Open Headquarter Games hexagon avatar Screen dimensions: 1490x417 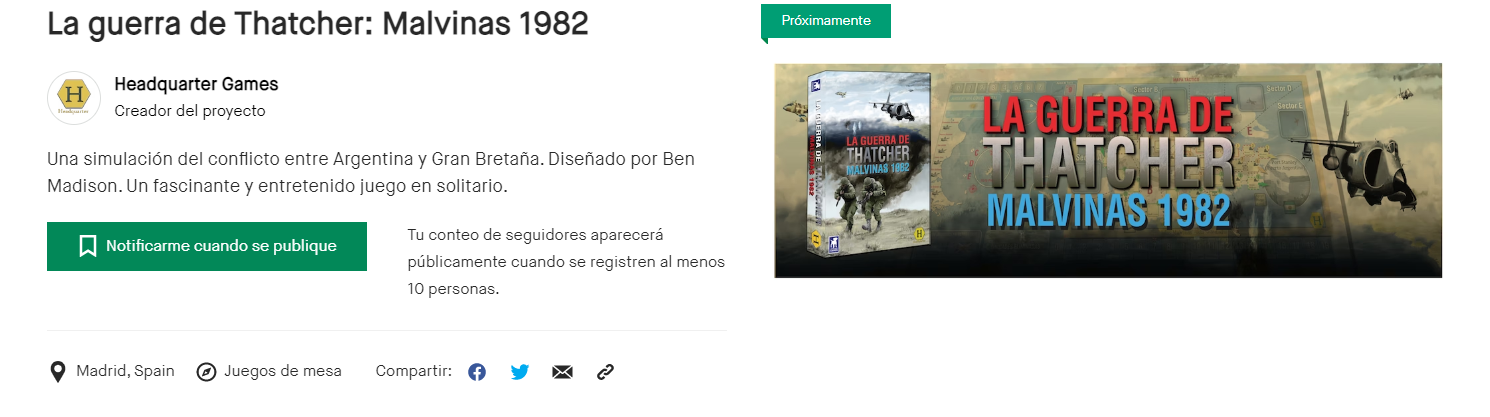point(74,98)
